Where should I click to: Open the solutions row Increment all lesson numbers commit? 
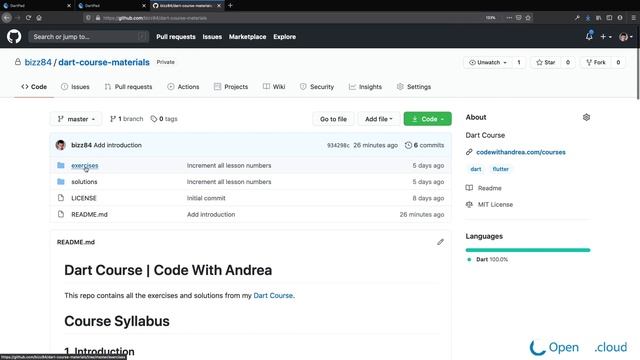[x=229, y=182]
